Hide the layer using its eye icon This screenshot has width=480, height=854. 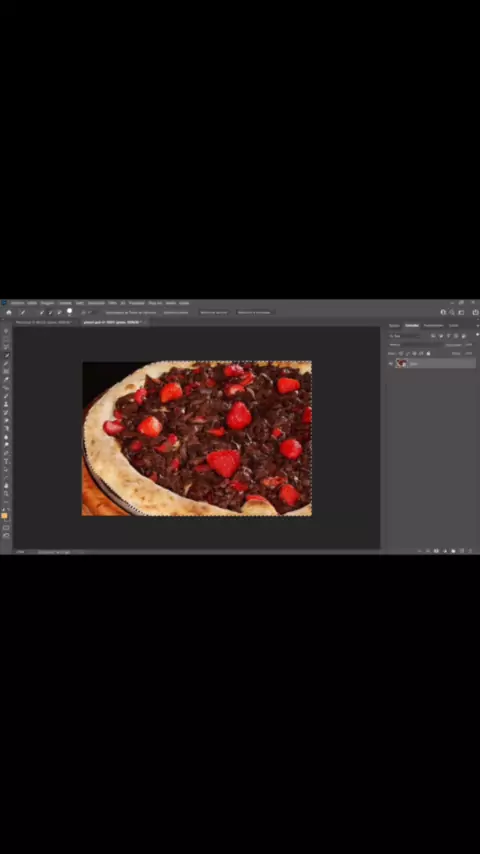click(x=391, y=363)
